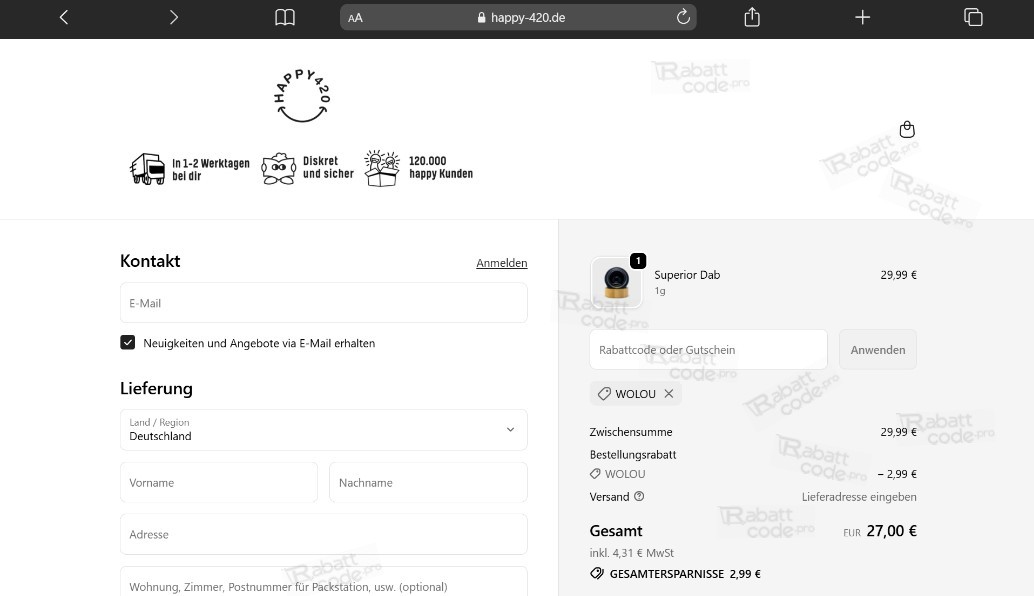The image size is (1034, 596).
Task: Click the Diskret und sicher icon
Action: [278, 168]
